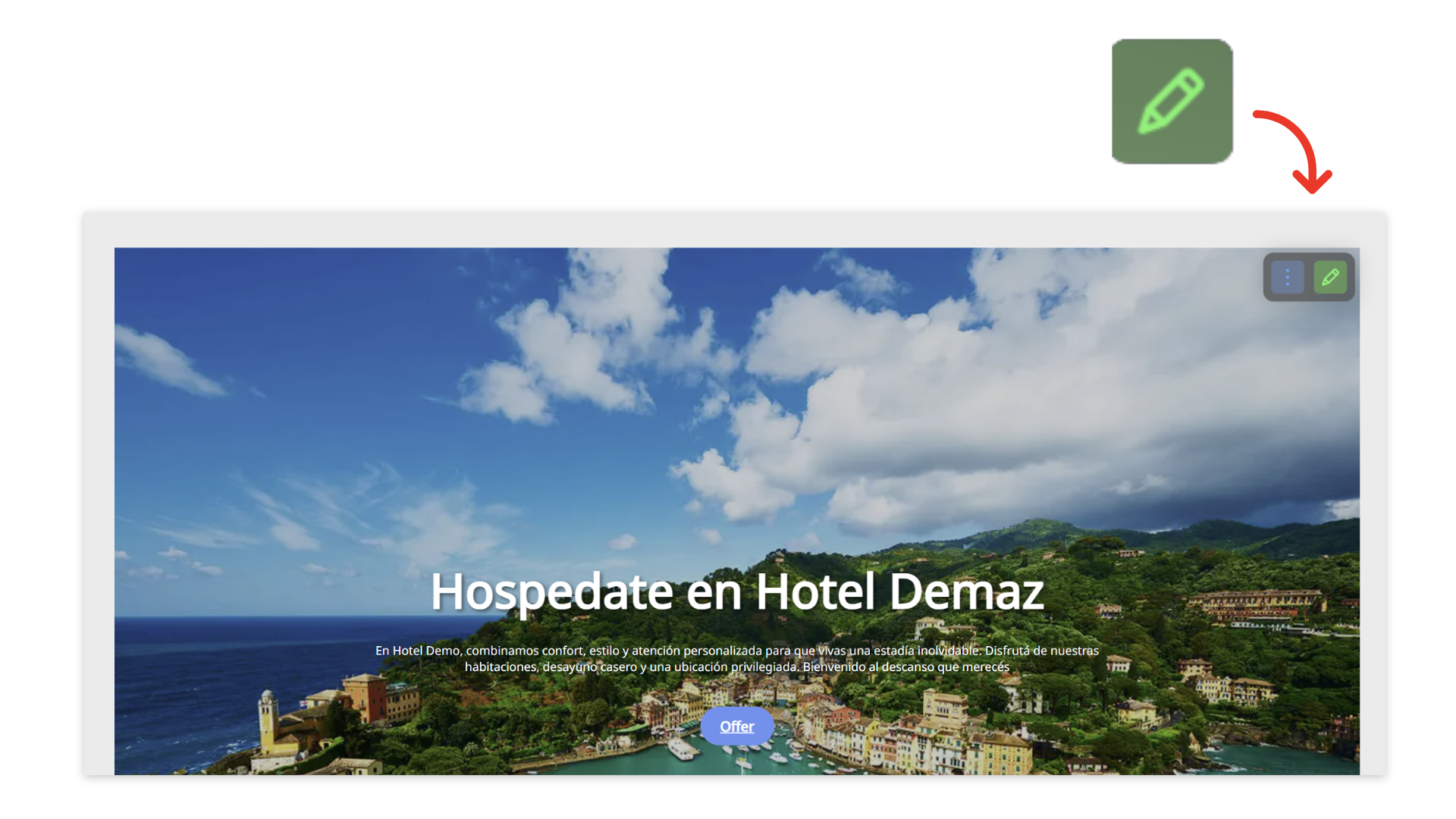Screen dimensions: 1456x819
Task: Click the word 'Hospedate' in the title
Action: point(552,593)
